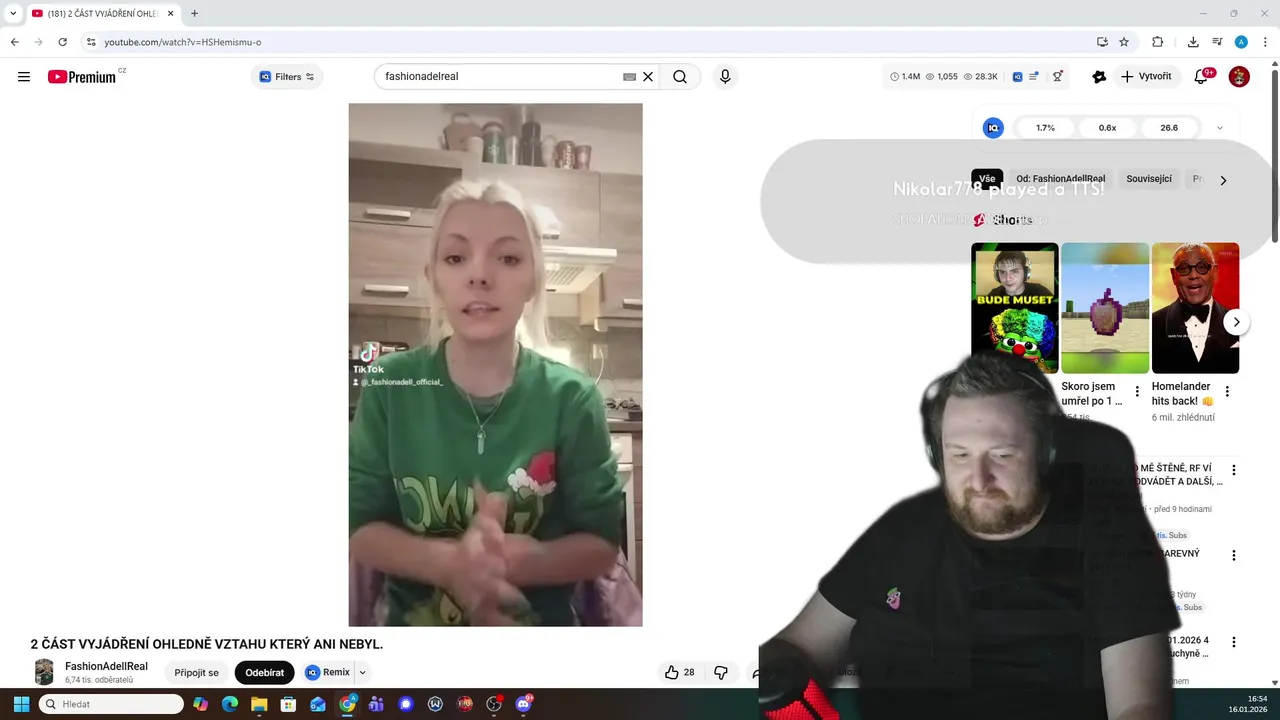Image resolution: width=1280 pixels, height=720 pixels.
Task: Open the Homelander hits back short thumbnail
Action: 1195,308
